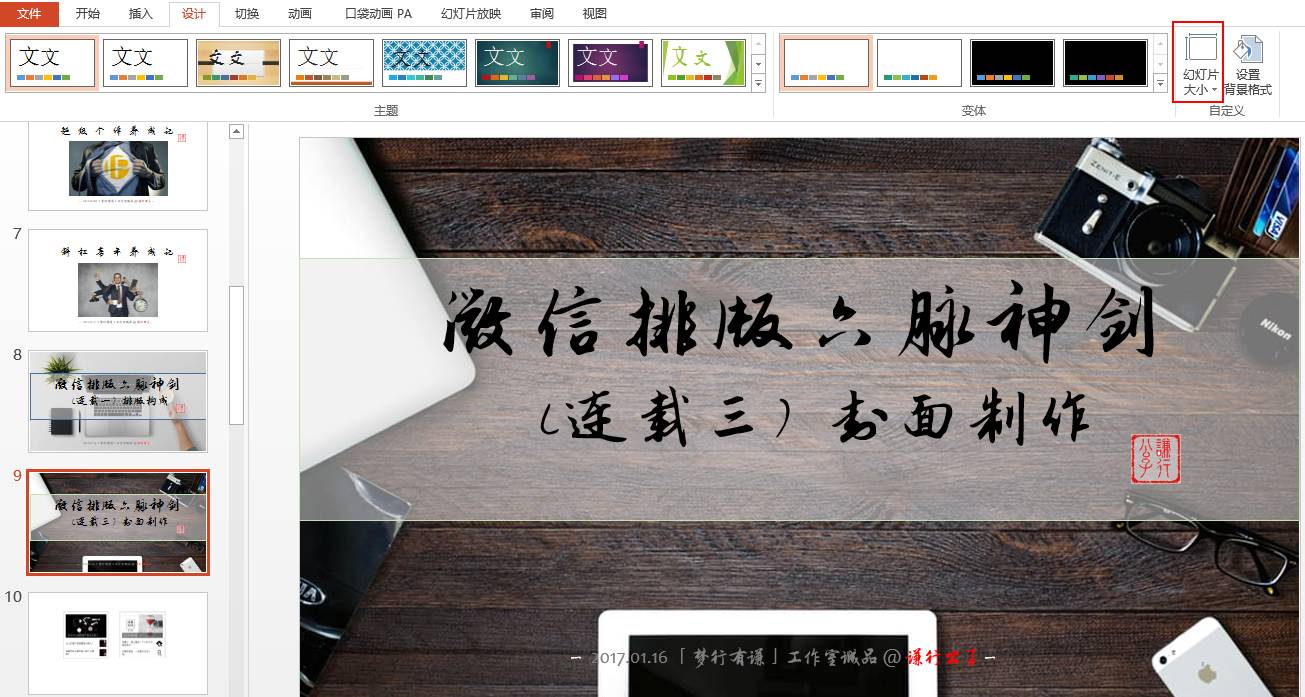Open the 口袋动画 PA tab
The height and width of the screenshot is (697, 1305).
coord(378,14)
